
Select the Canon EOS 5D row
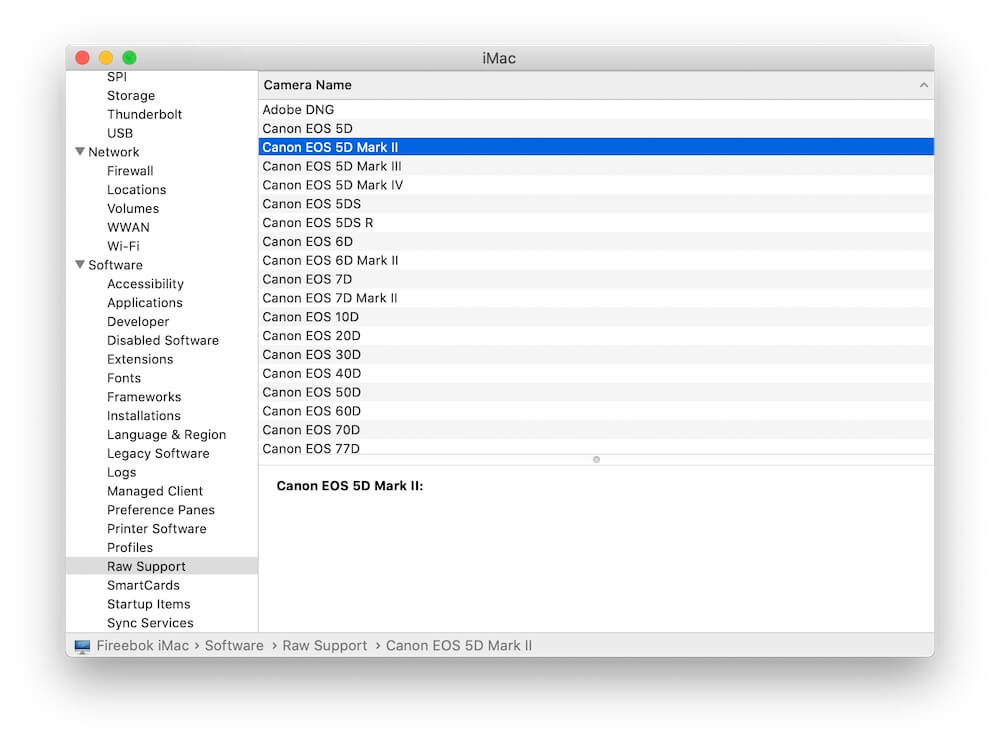[x=596, y=128]
